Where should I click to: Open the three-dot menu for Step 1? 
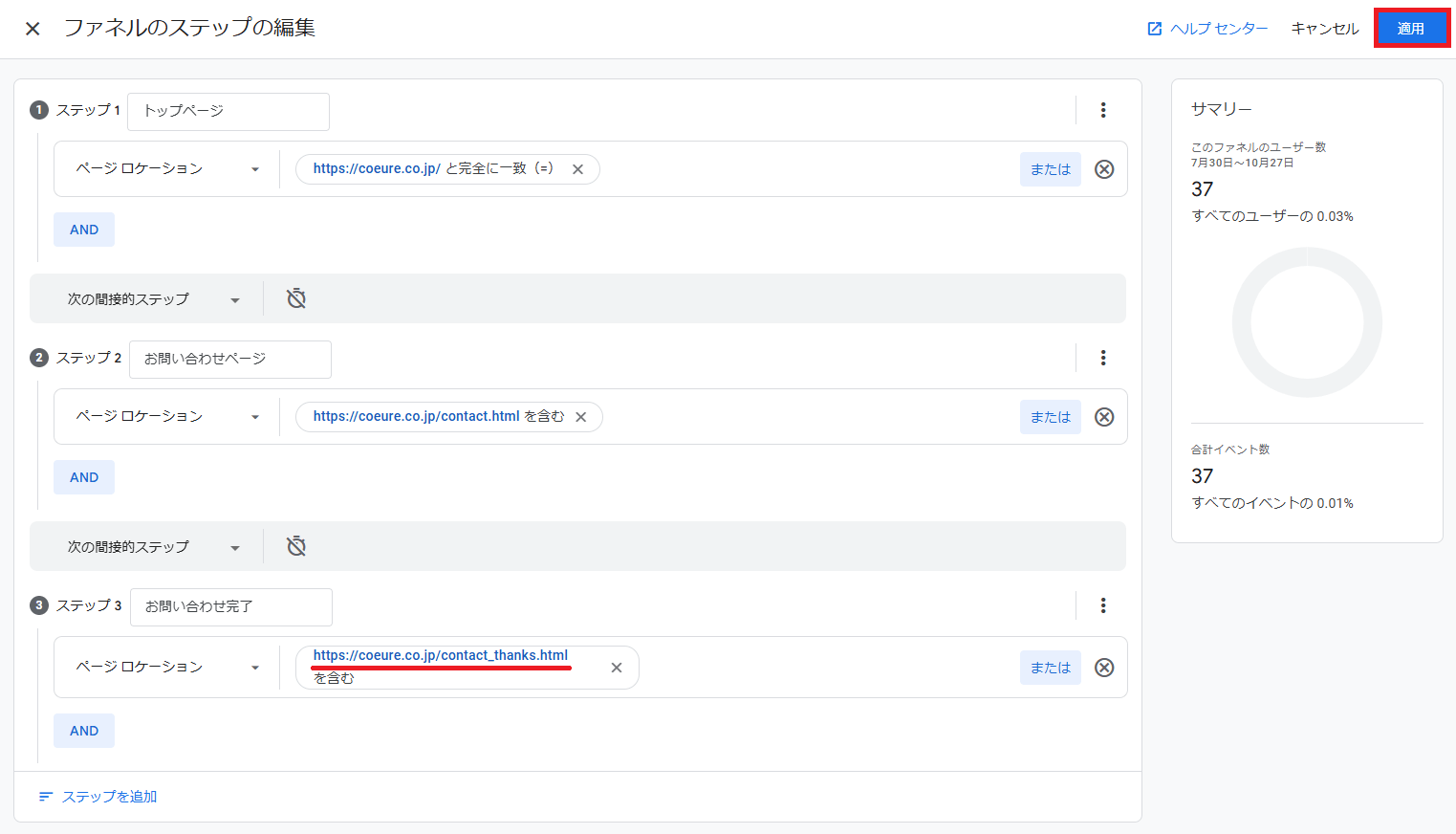tap(1103, 110)
